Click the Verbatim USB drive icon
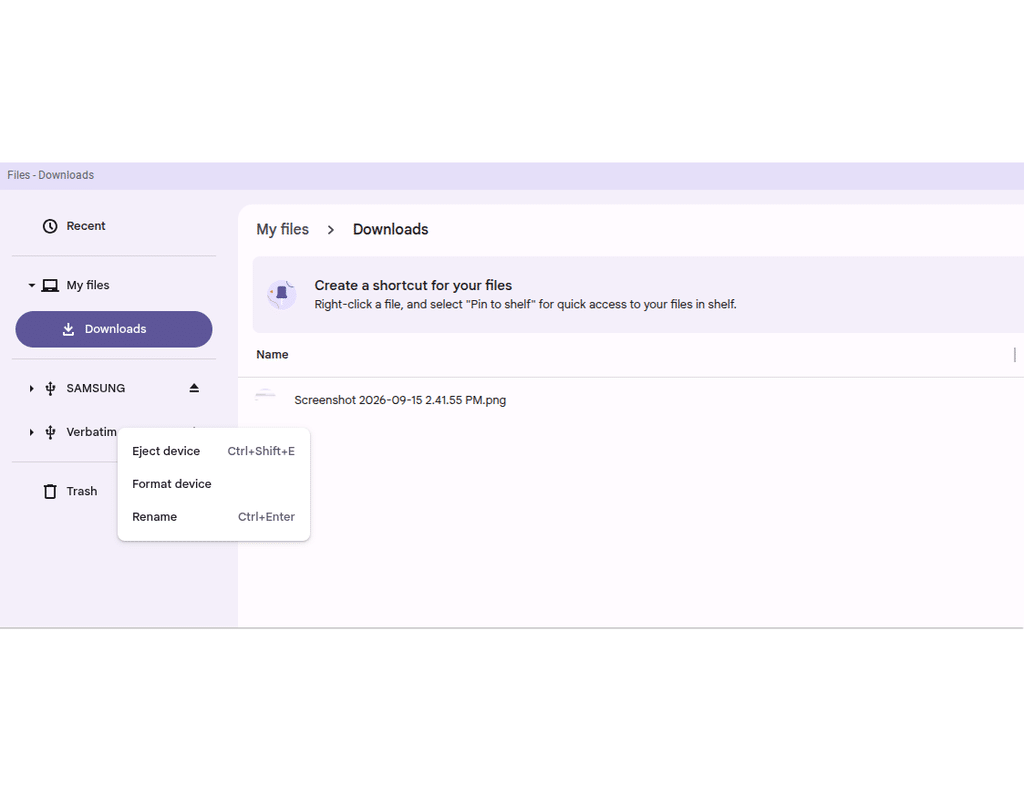The width and height of the screenshot is (1024, 789). pyautogui.click(x=50, y=432)
